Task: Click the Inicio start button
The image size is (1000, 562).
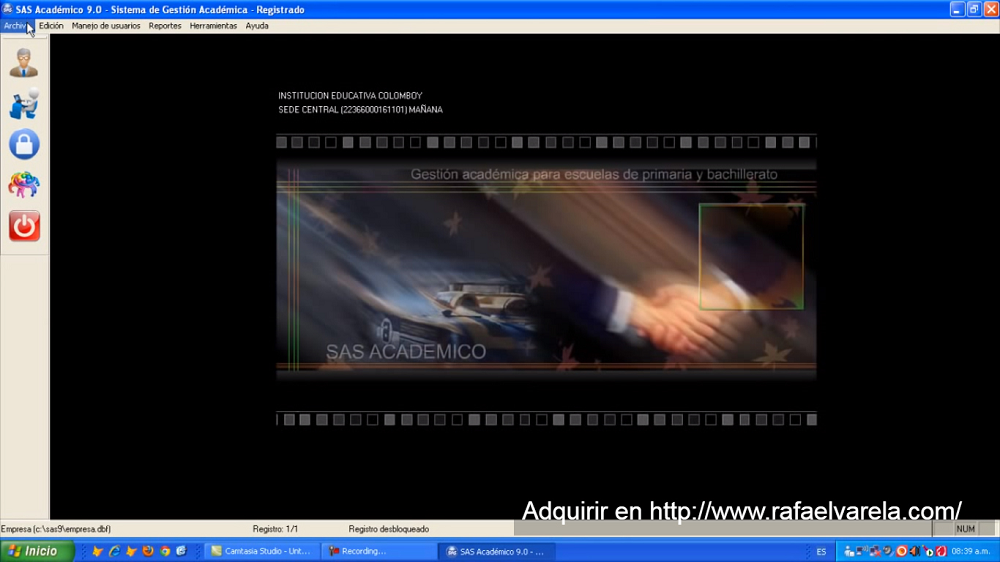Action: tap(38, 551)
